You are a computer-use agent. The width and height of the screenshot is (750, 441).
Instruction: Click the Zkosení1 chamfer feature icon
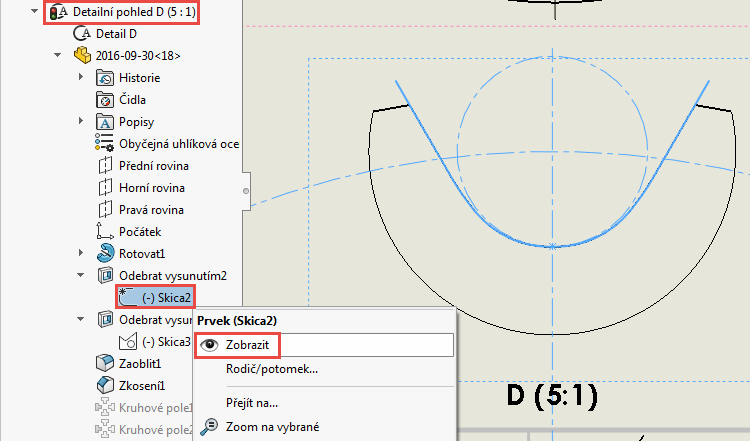pyautogui.click(x=105, y=385)
